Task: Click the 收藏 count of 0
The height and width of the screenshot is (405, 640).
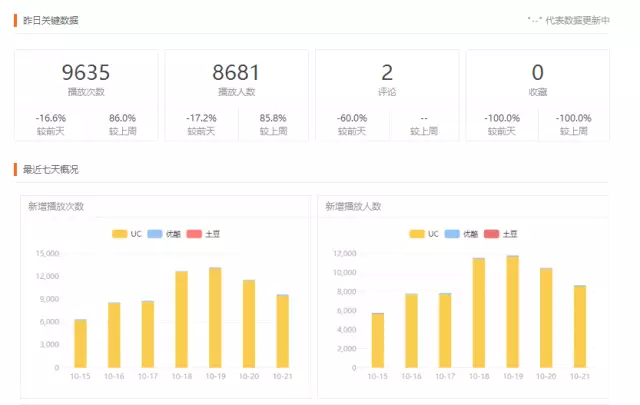Action: pyautogui.click(x=538, y=73)
